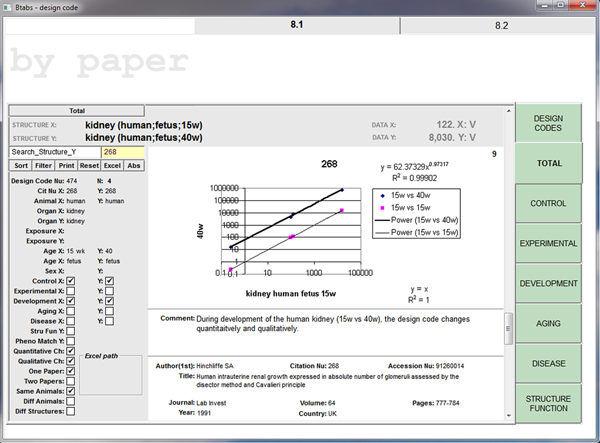Click the Power (15w vs 15w) legend entry
The height and width of the screenshot is (443, 600).
pyautogui.click(x=417, y=232)
